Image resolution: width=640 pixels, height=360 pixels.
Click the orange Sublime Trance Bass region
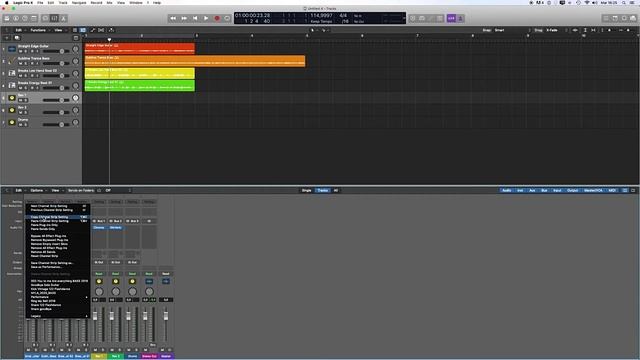(x=195, y=61)
